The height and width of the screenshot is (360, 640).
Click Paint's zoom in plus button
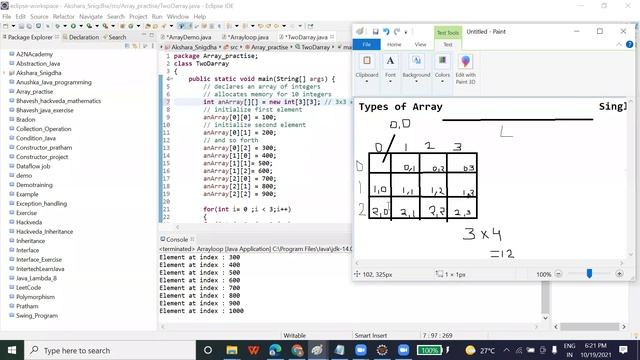(x=619, y=274)
